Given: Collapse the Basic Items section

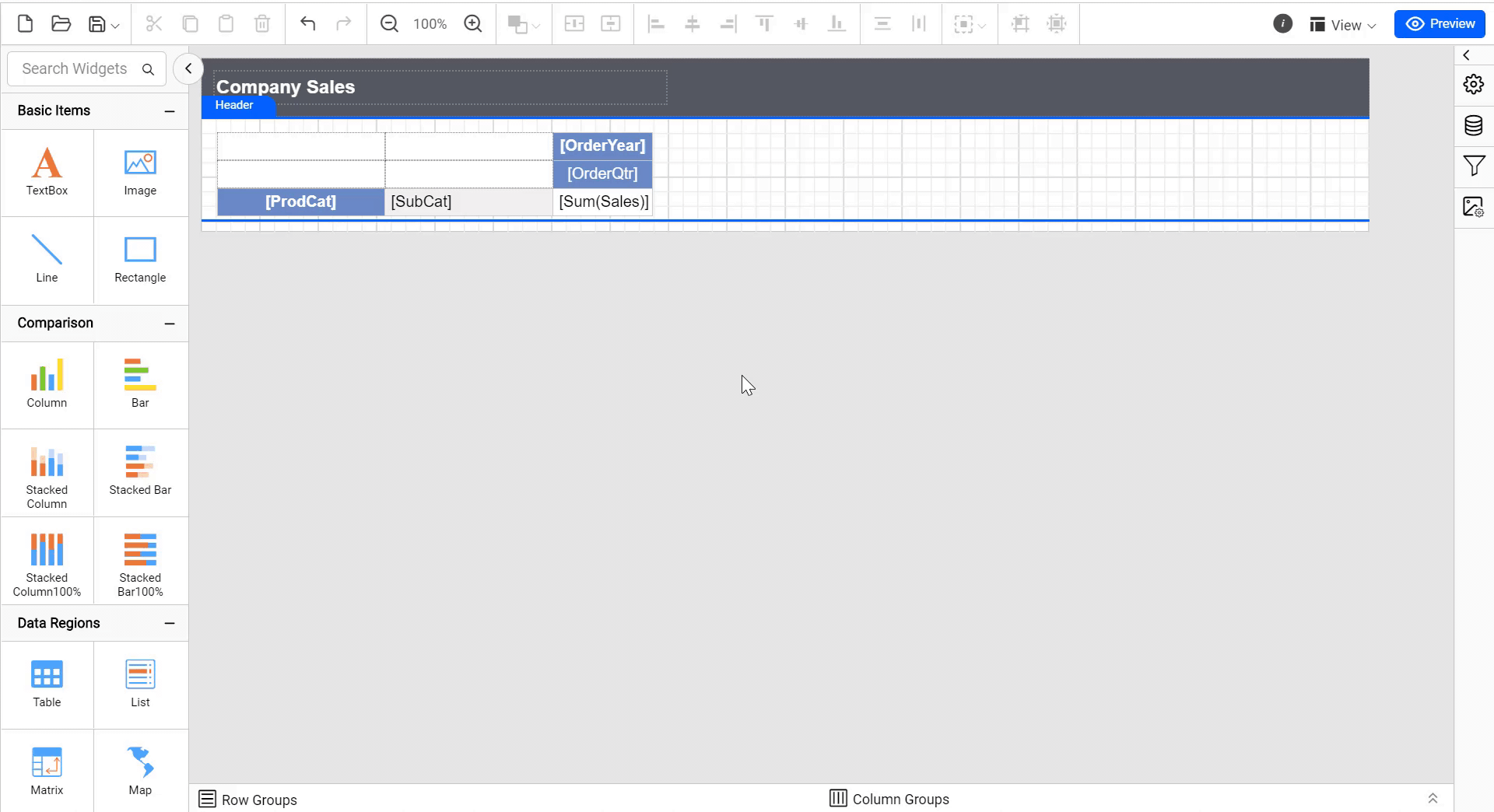Looking at the screenshot, I should (170, 111).
